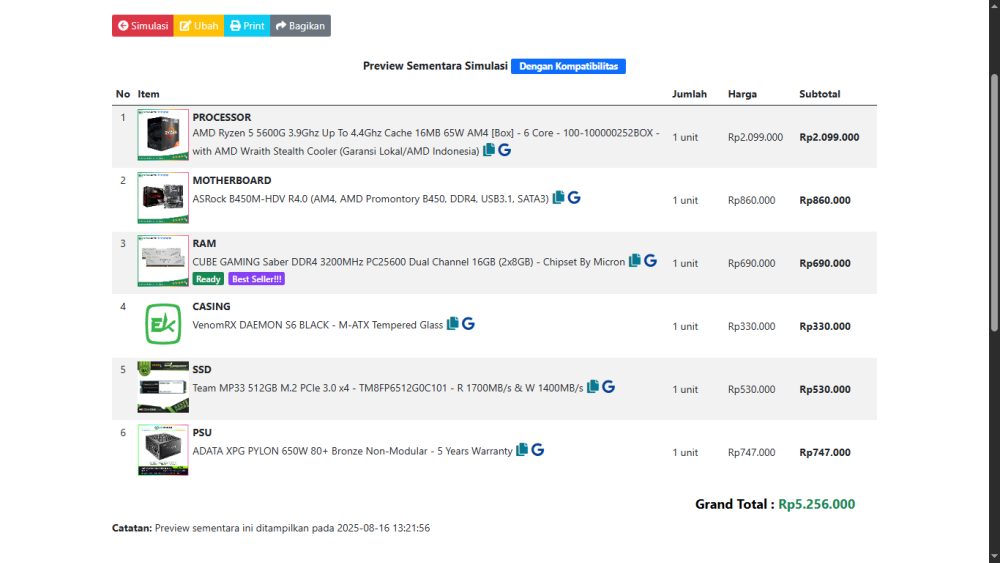Click the MOTHERBOARD category heading

(x=232, y=180)
